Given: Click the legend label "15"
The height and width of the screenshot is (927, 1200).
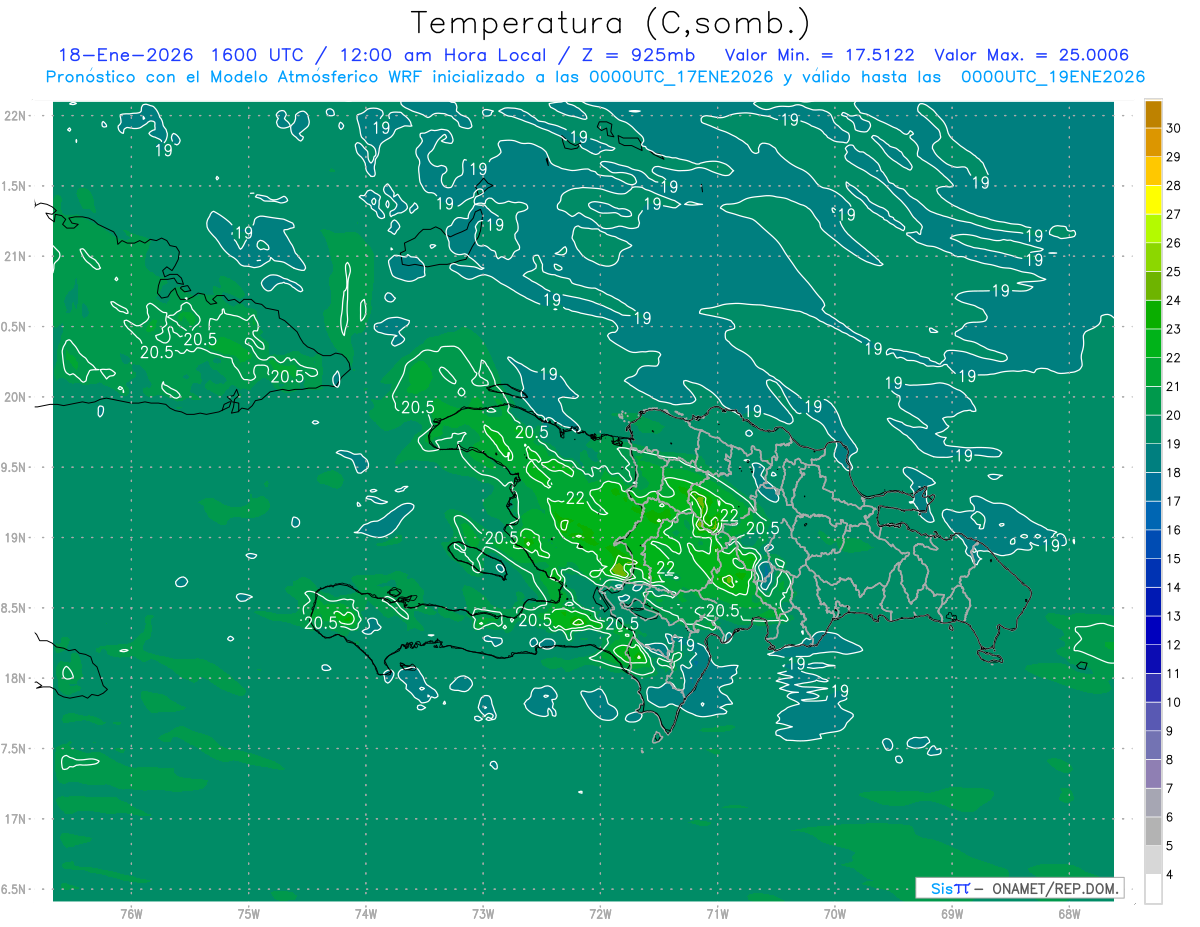Looking at the screenshot, I should point(1174,559).
